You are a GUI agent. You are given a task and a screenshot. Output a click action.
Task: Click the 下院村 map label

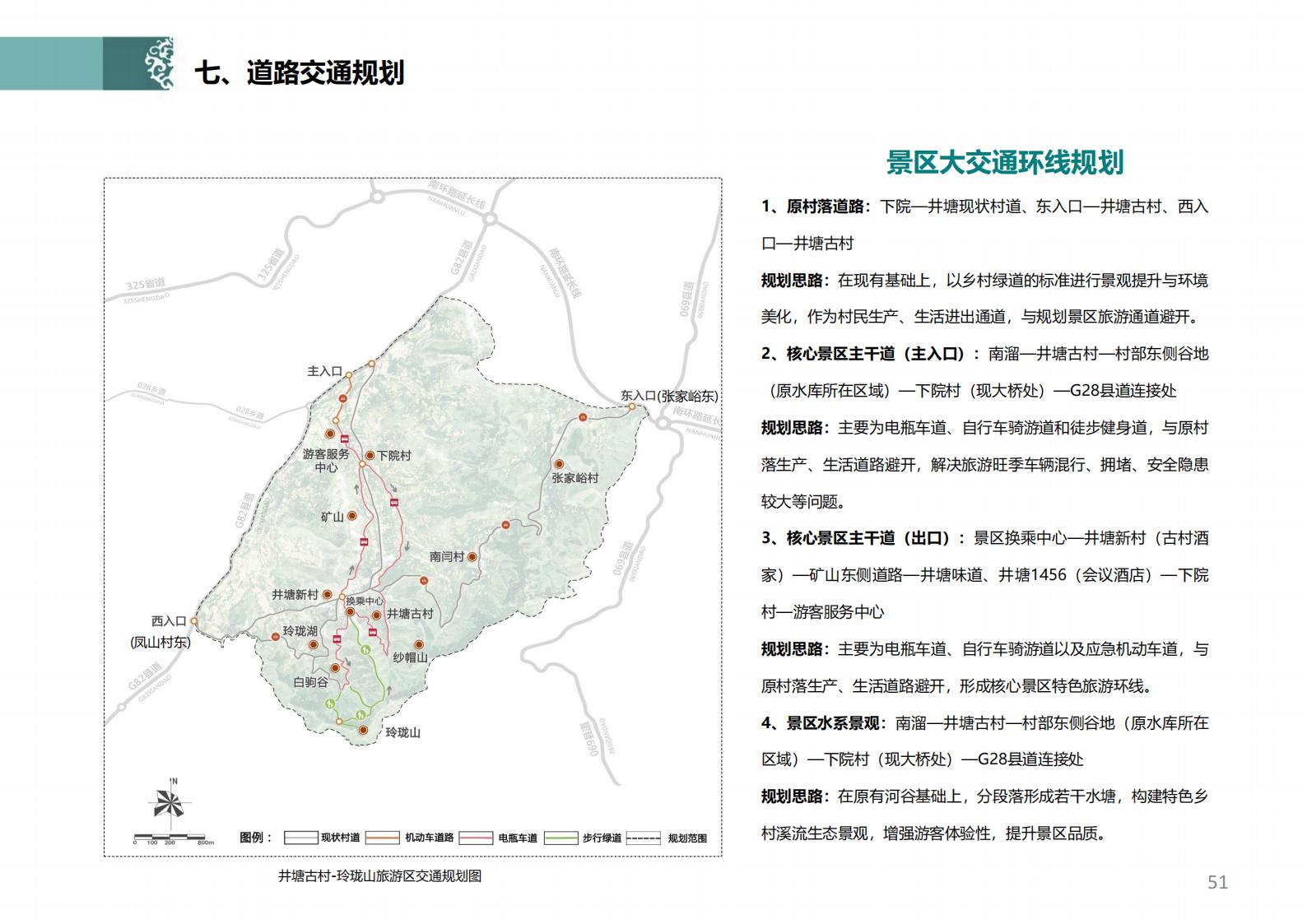[394, 455]
